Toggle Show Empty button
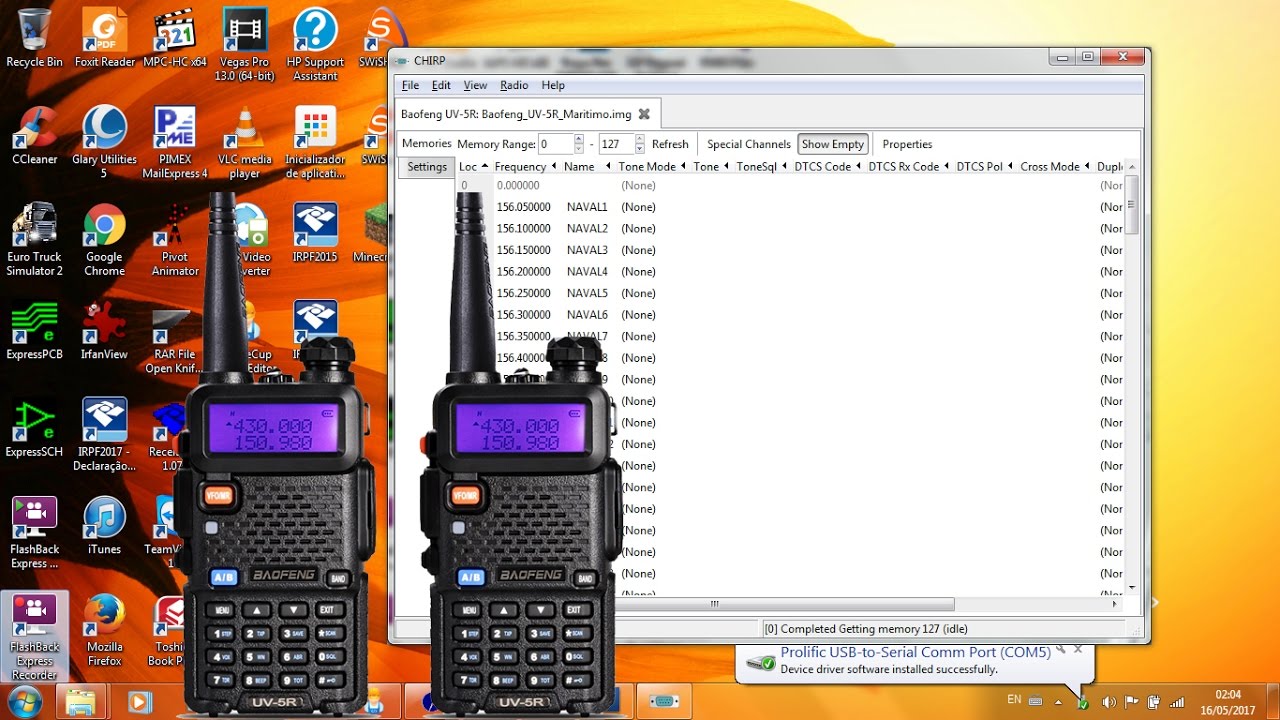This screenshot has height=720, width=1280. [833, 144]
